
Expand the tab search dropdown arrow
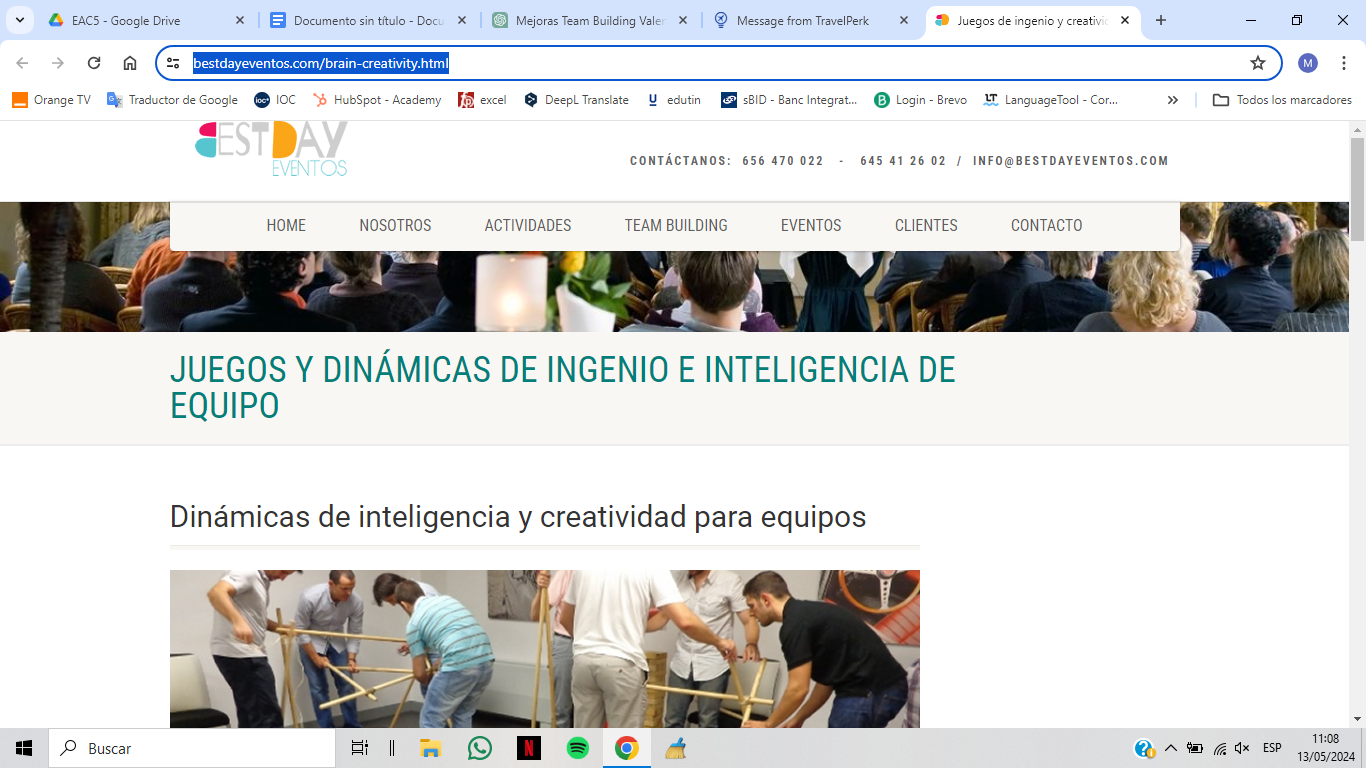[x=19, y=20]
